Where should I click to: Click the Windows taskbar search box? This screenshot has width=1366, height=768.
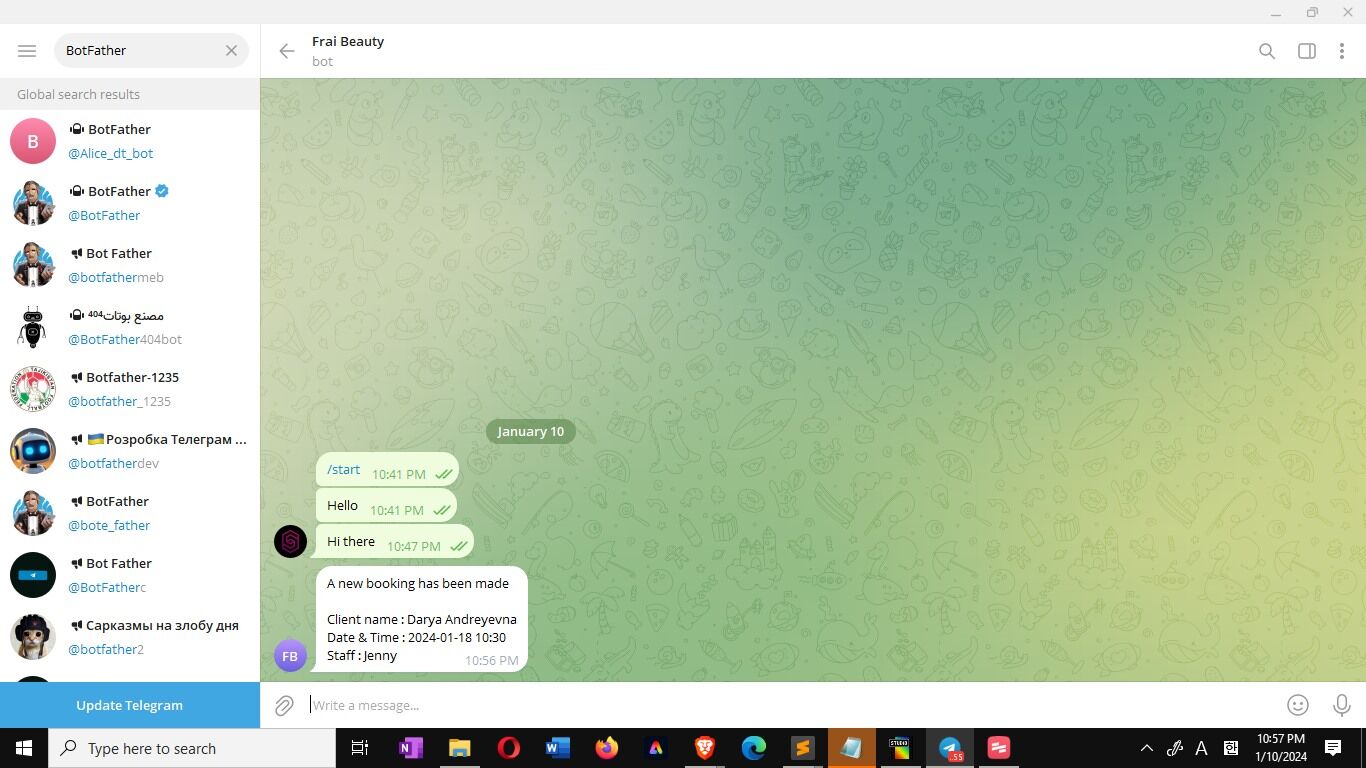click(192, 748)
